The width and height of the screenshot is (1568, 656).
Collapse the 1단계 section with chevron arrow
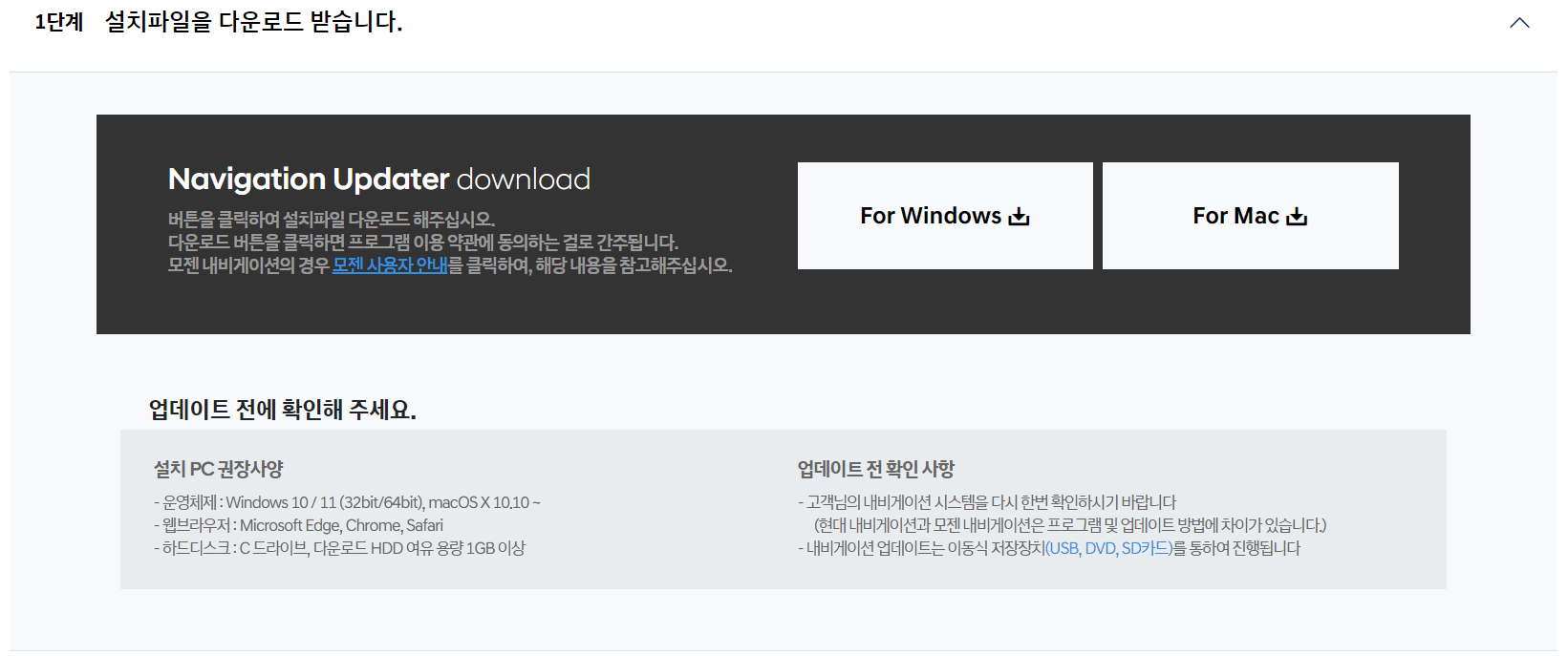pyautogui.click(x=1519, y=23)
